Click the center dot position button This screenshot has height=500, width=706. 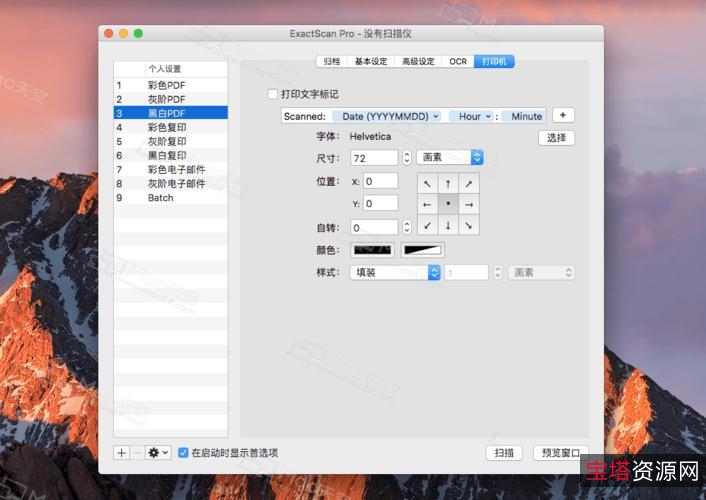[x=448, y=204]
